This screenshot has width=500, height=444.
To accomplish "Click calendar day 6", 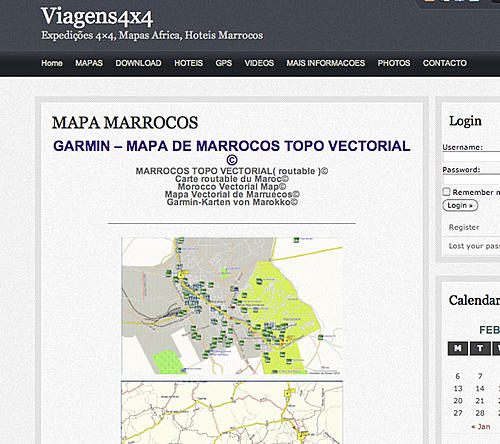I will click(458, 376).
